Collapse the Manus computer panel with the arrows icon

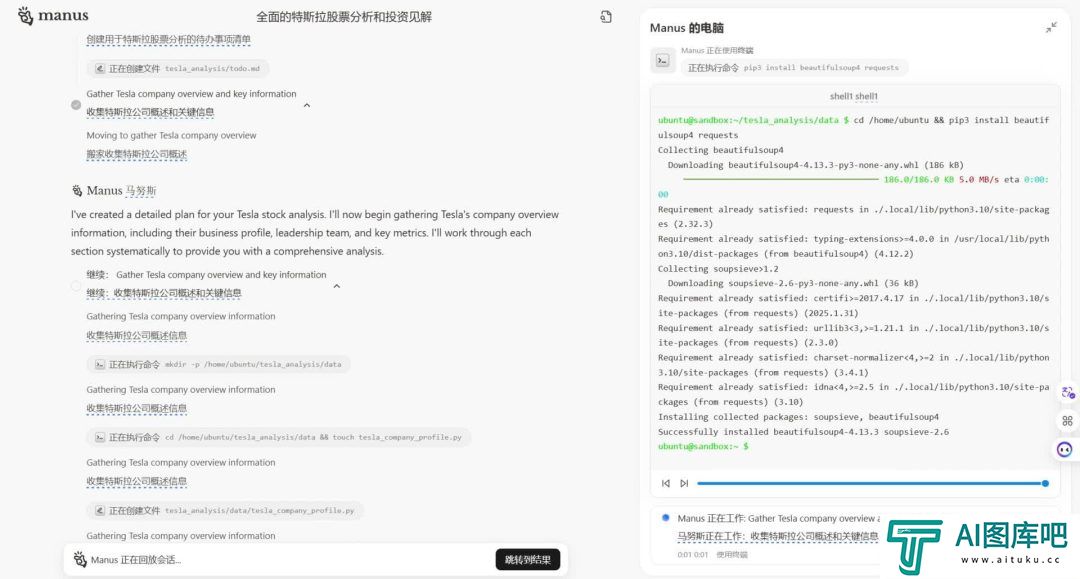coord(1050,28)
